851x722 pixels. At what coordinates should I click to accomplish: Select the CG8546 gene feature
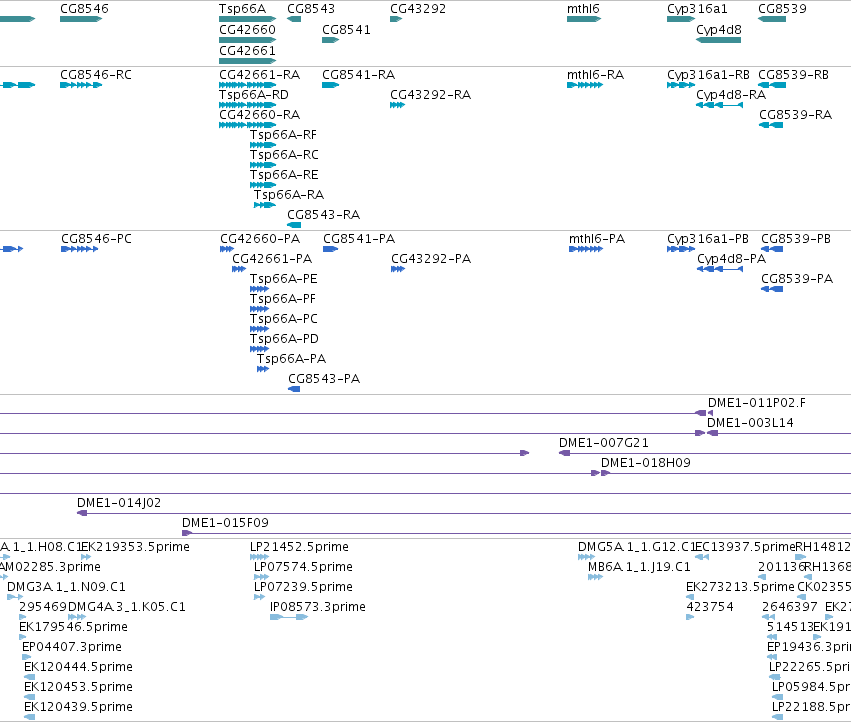pos(81,19)
